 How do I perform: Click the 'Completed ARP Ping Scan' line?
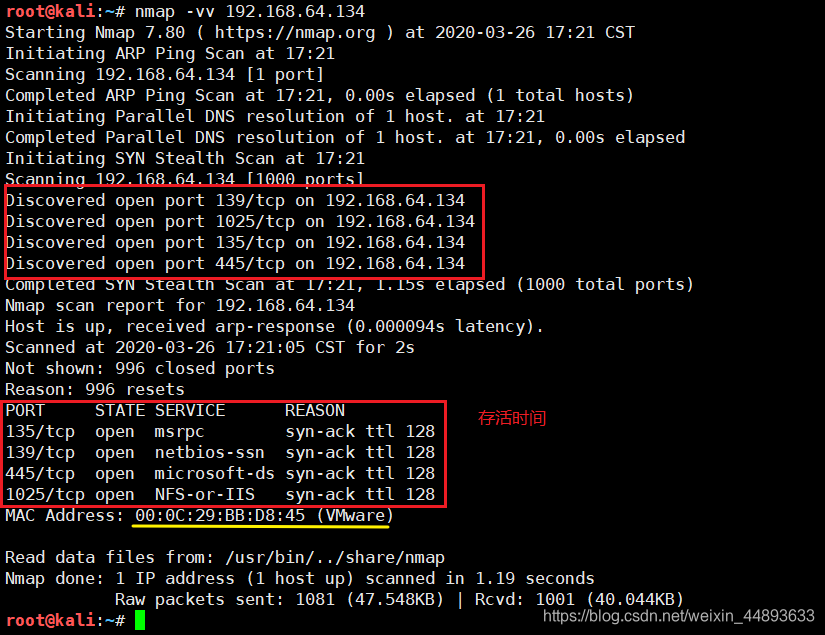(319, 96)
